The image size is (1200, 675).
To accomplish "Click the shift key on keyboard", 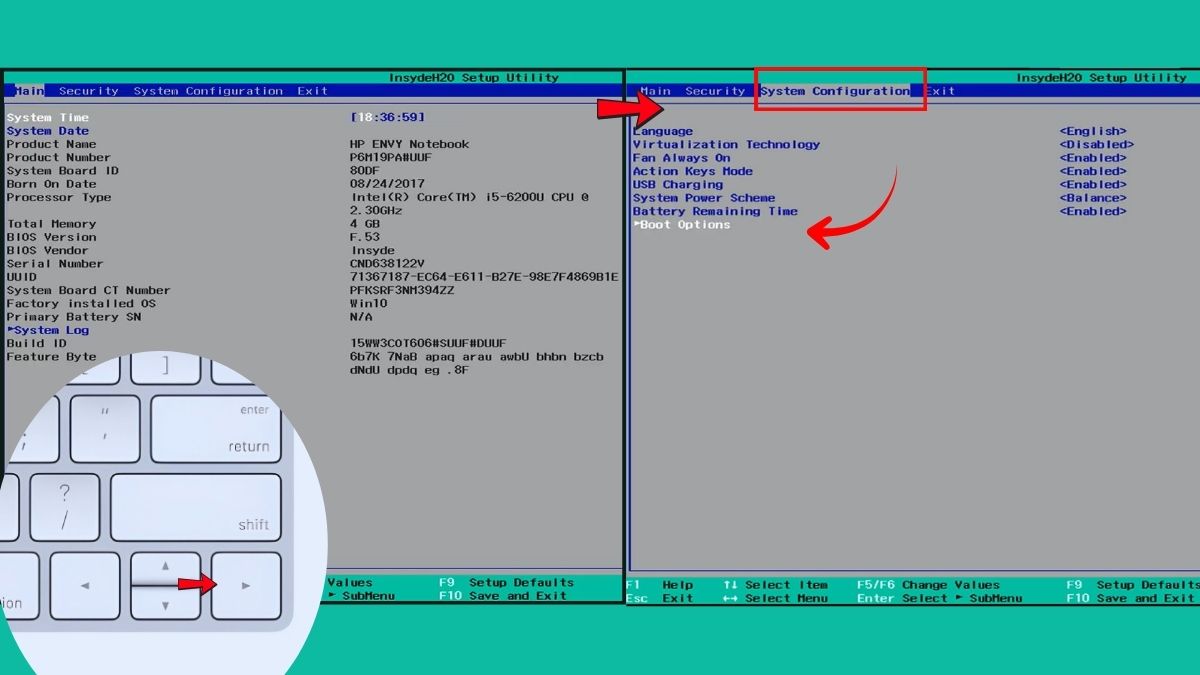I will click(x=196, y=507).
